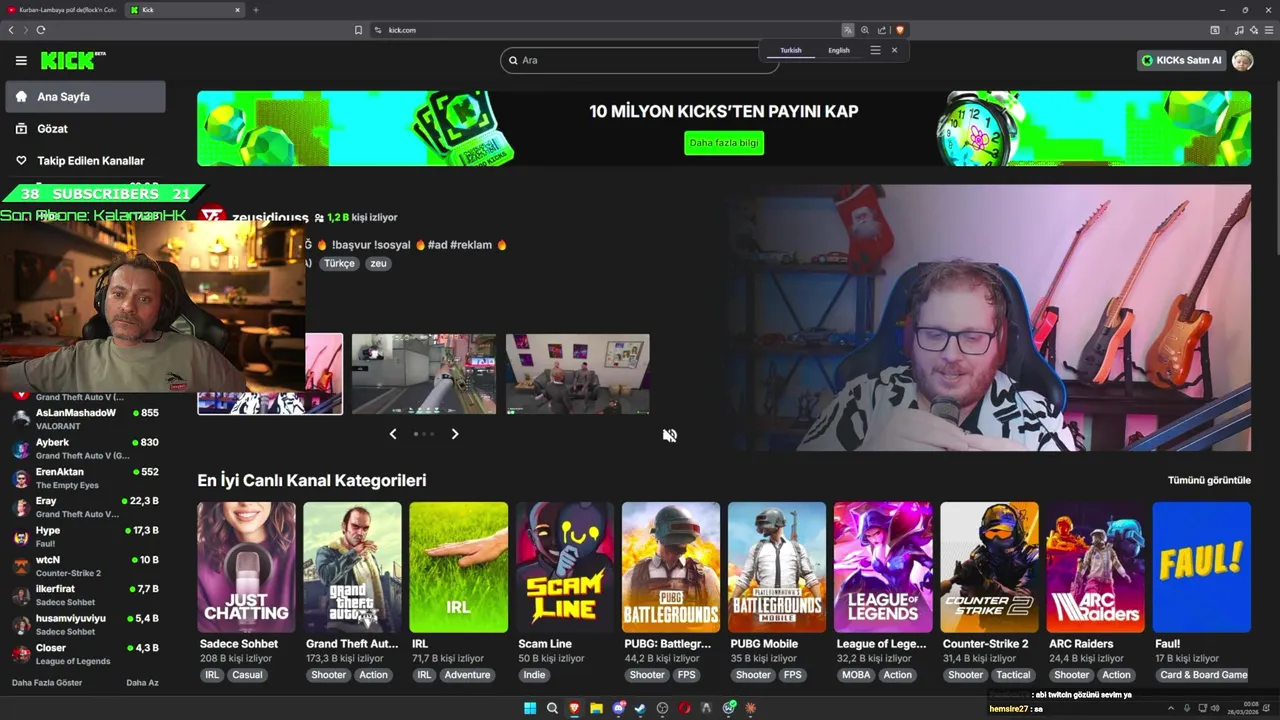Go to previous featured stream with left arrow

pos(393,434)
